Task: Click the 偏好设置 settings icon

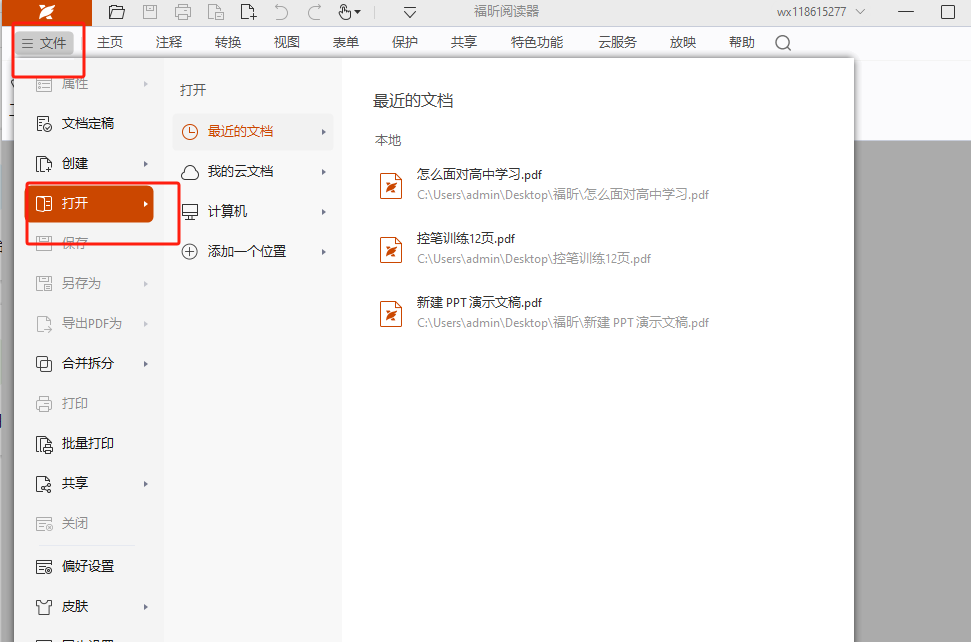Action: pos(44,566)
